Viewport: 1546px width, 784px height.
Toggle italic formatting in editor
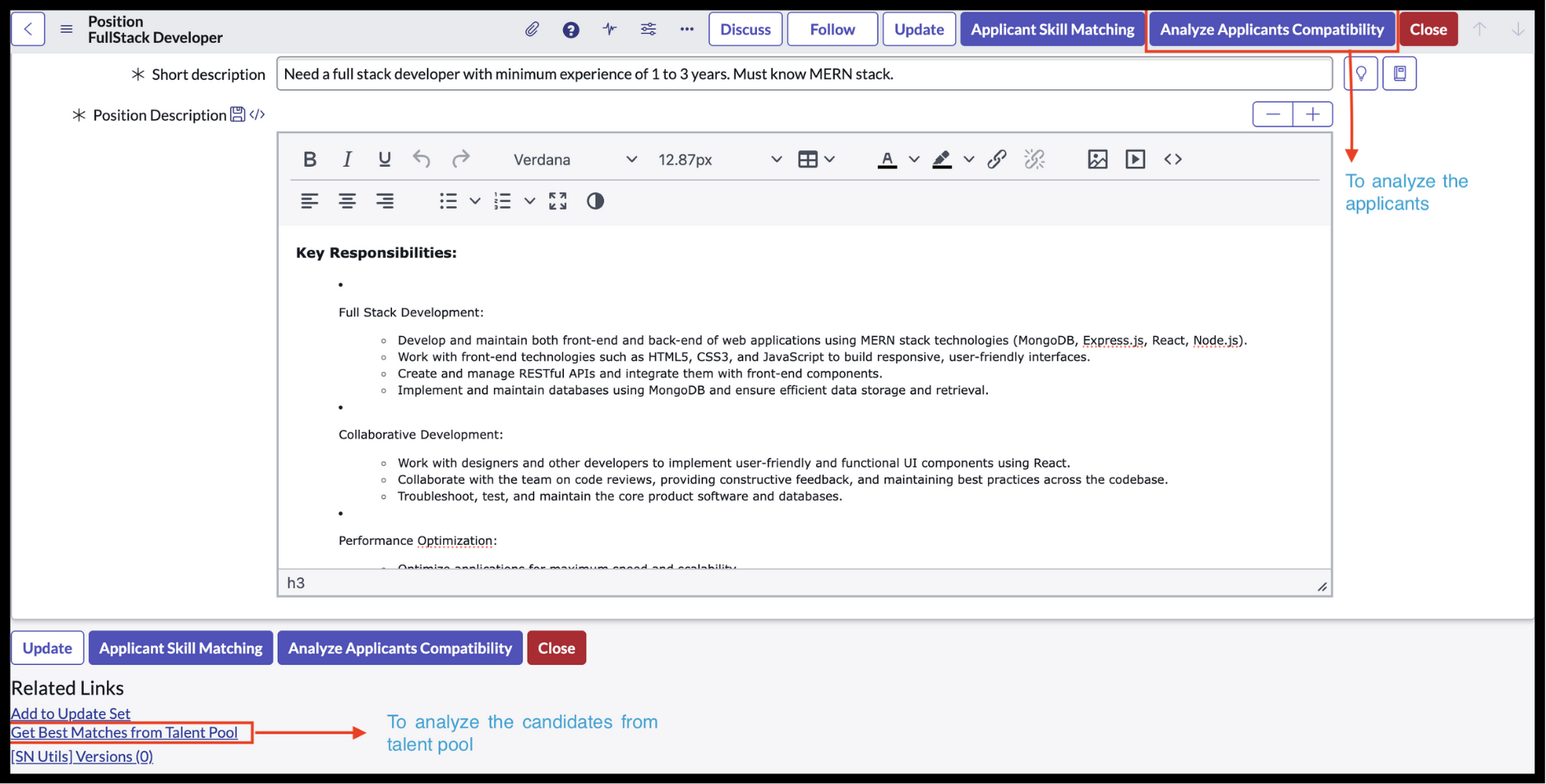click(x=347, y=159)
